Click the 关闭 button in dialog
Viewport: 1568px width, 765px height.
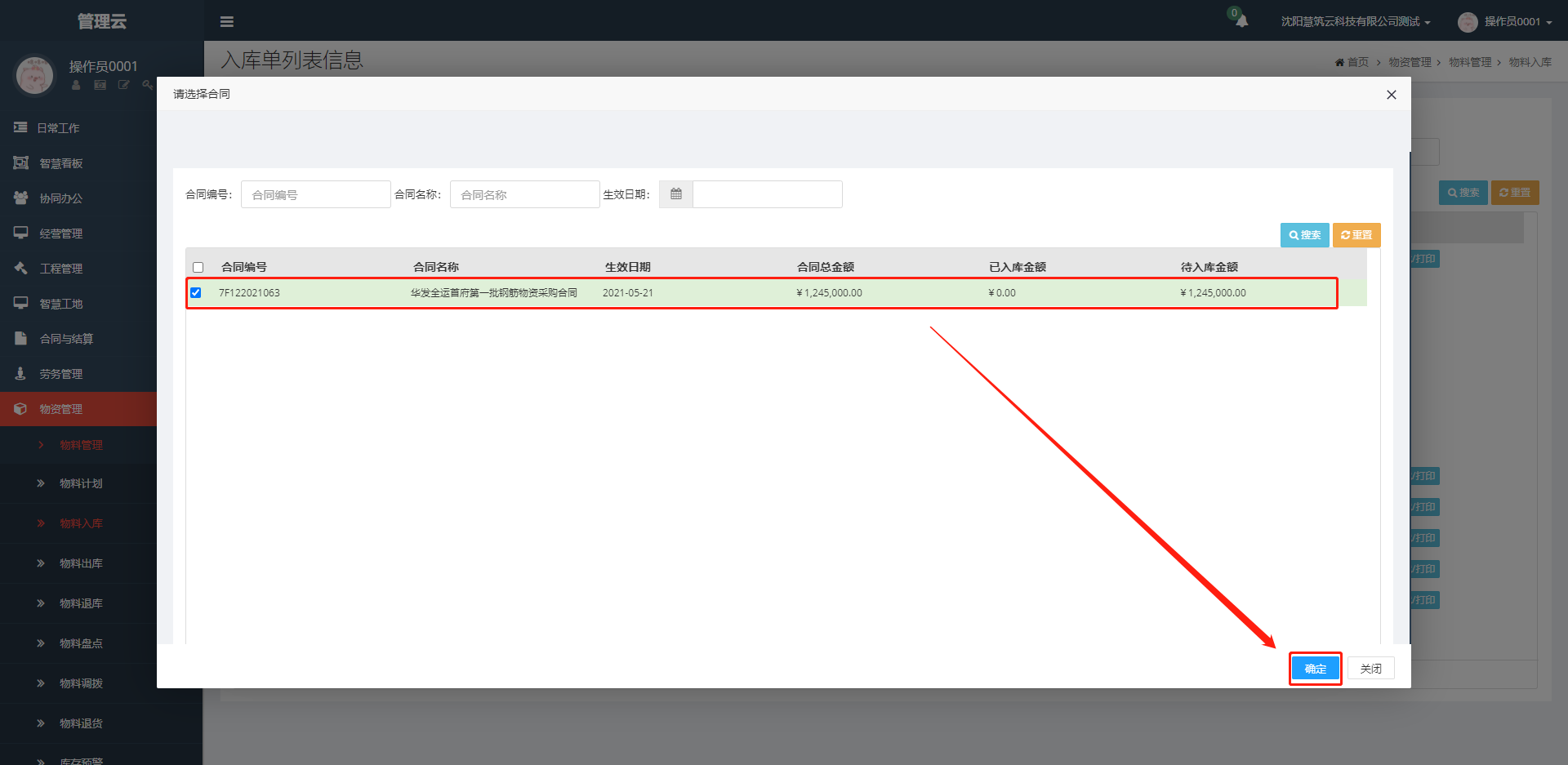(1371, 669)
